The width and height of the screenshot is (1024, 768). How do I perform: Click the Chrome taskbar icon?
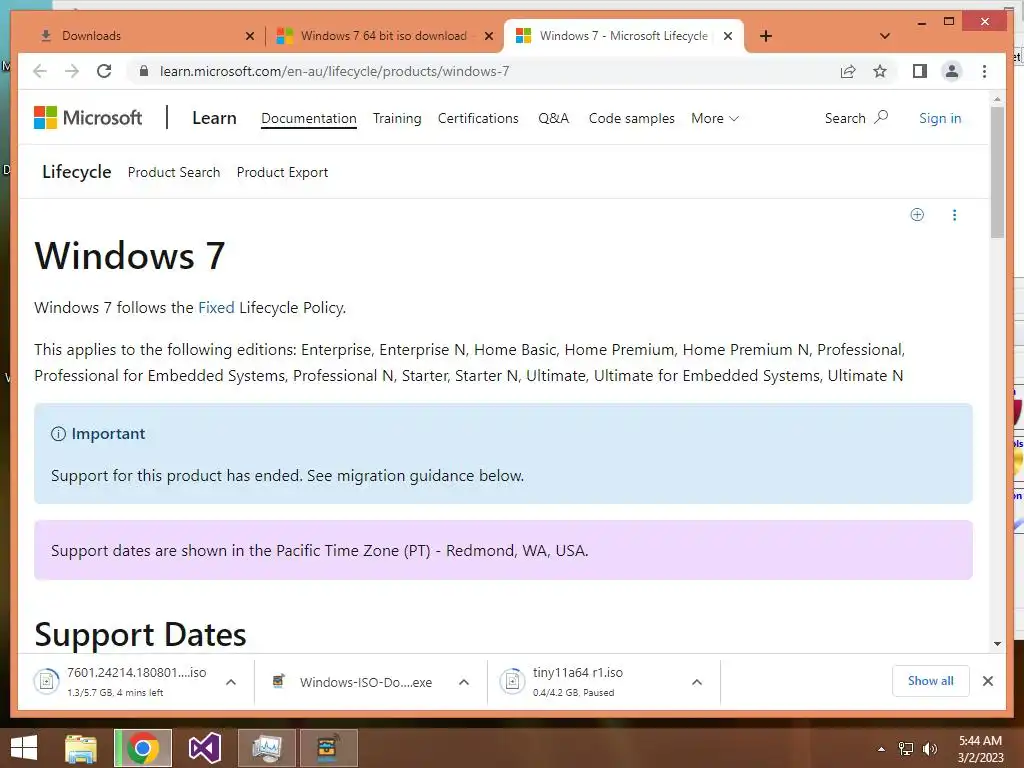point(143,748)
